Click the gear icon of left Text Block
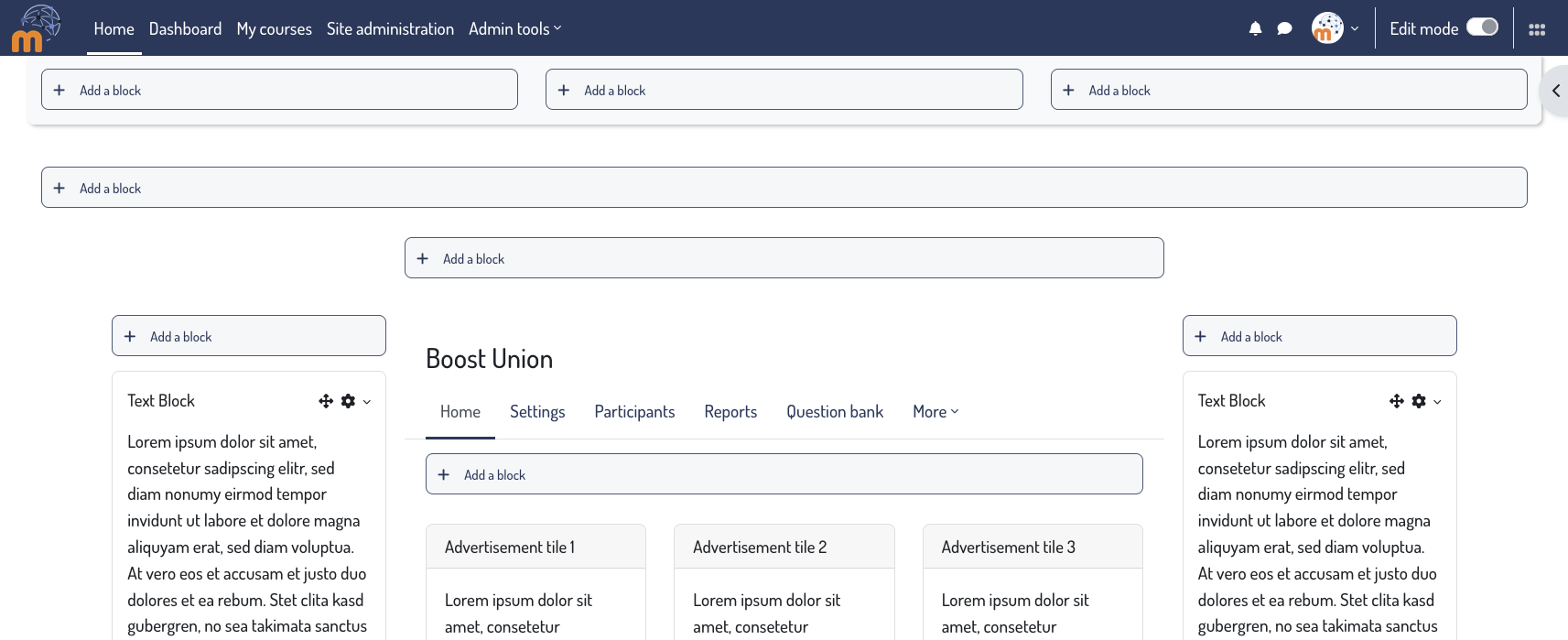1568x640 pixels. [348, 401]
